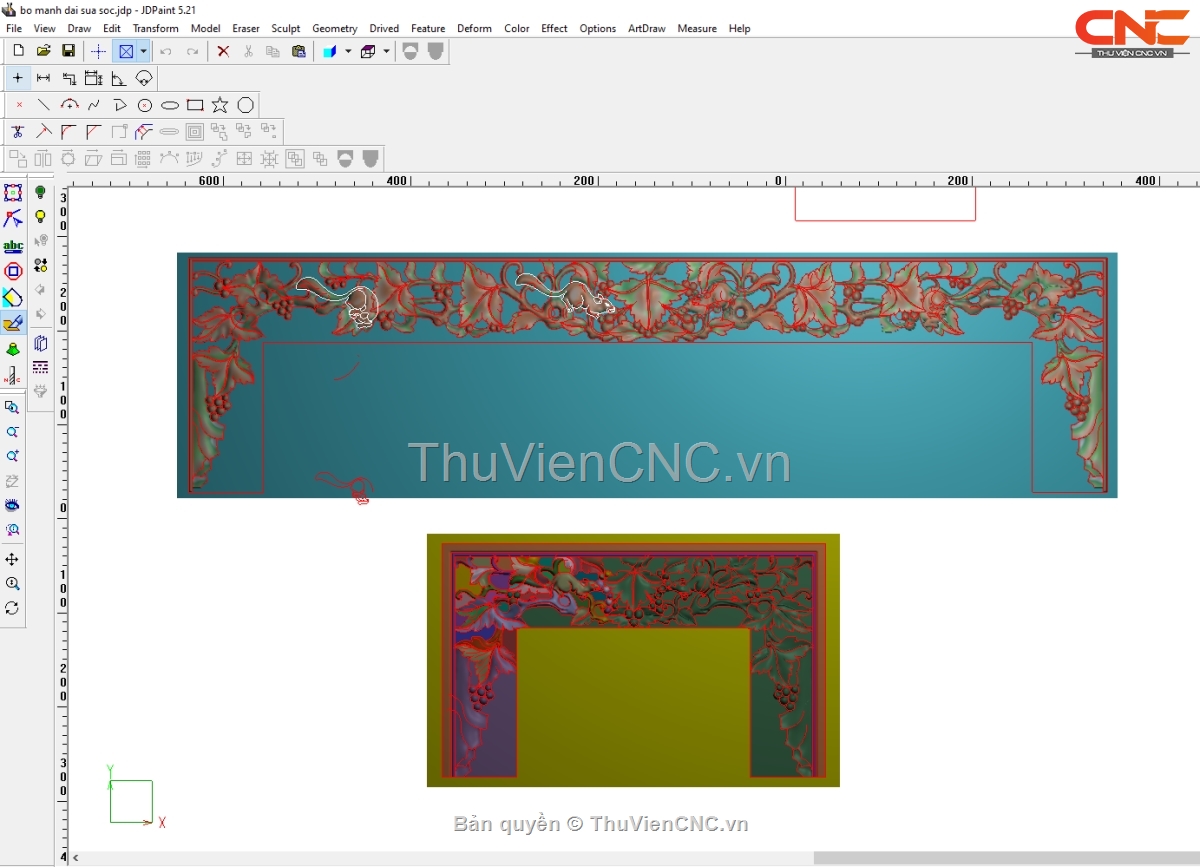Viewport: 1200px width, 867px height.
Task: Choose the star drawing tool
Action: pos(220,105)
